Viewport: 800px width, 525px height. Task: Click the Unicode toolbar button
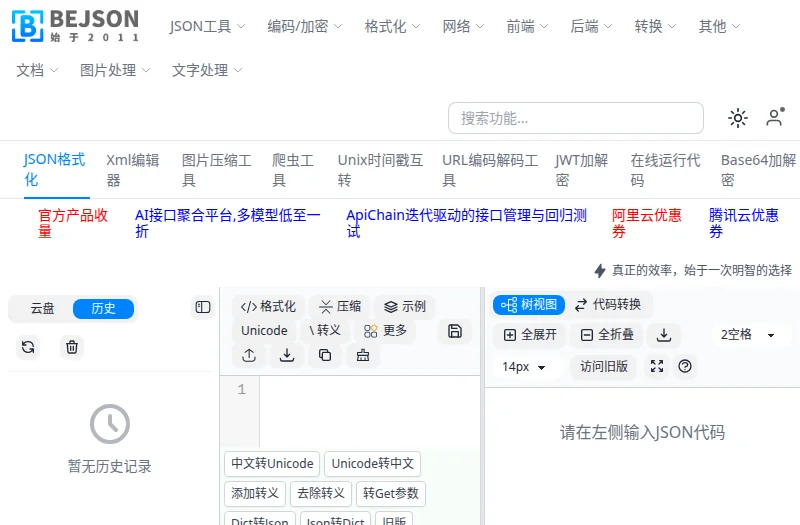click(264, 331)
